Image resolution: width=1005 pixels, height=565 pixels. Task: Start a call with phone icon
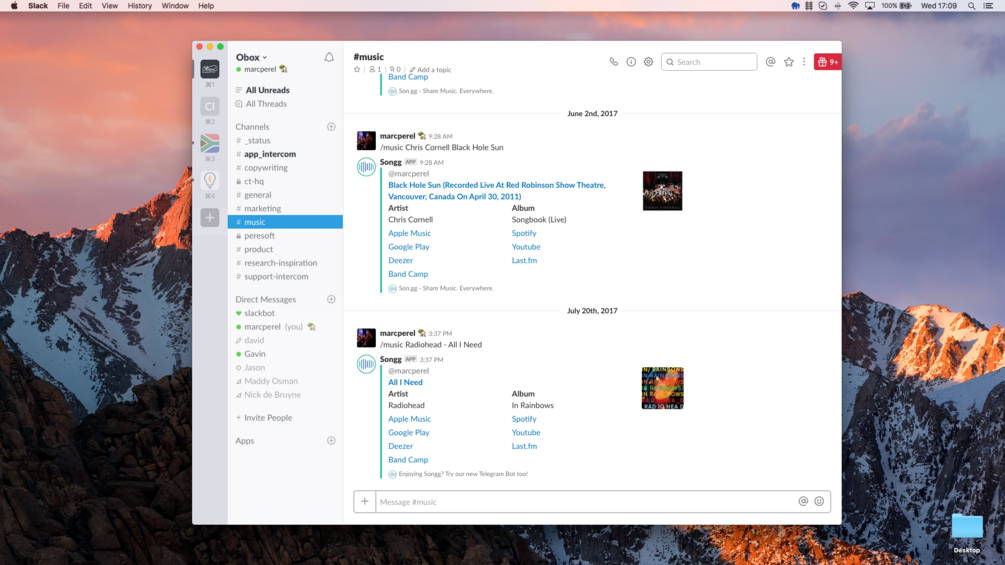pos(613,62)
